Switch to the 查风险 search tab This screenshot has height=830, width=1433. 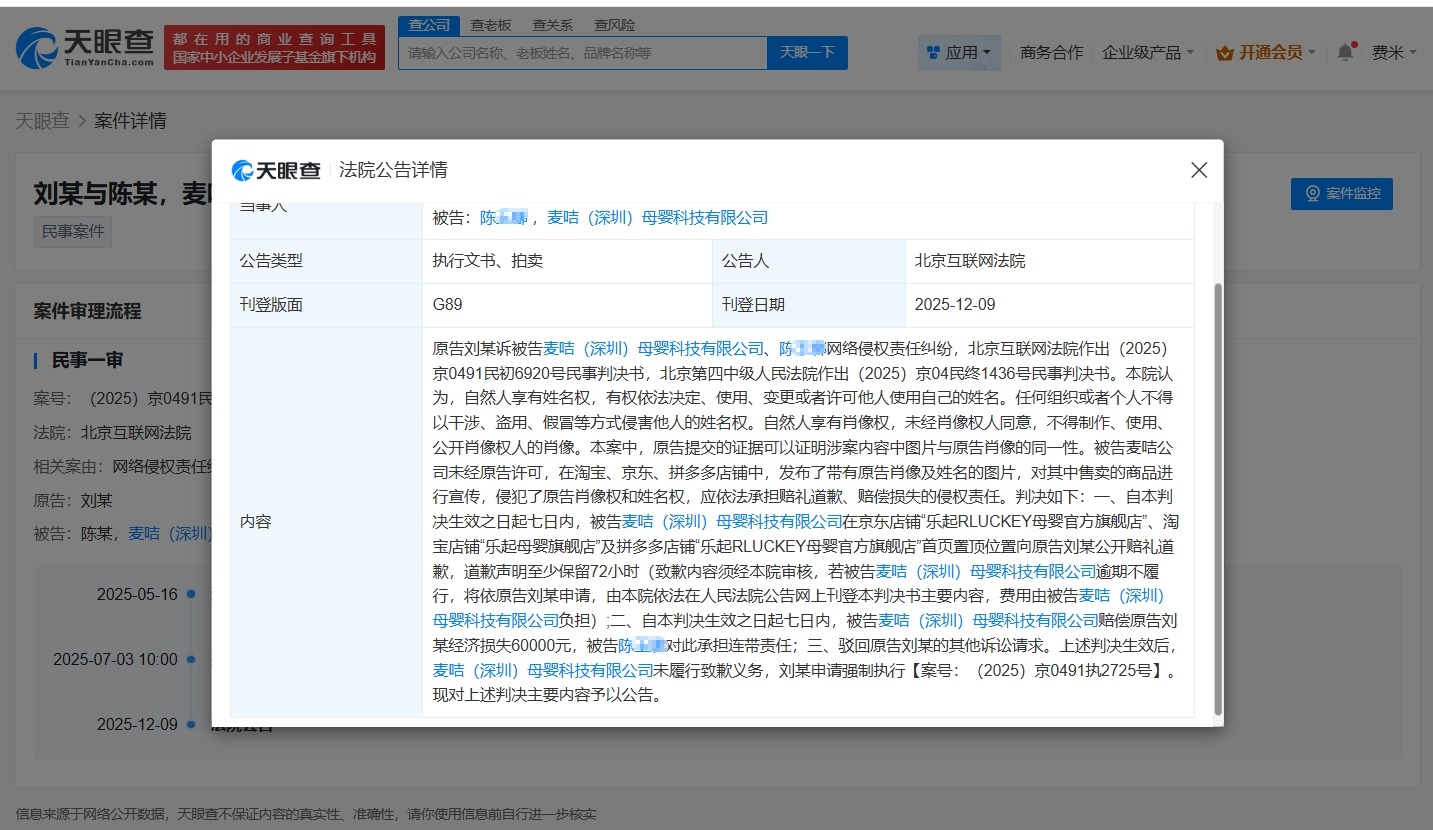(x=614, y=24)
